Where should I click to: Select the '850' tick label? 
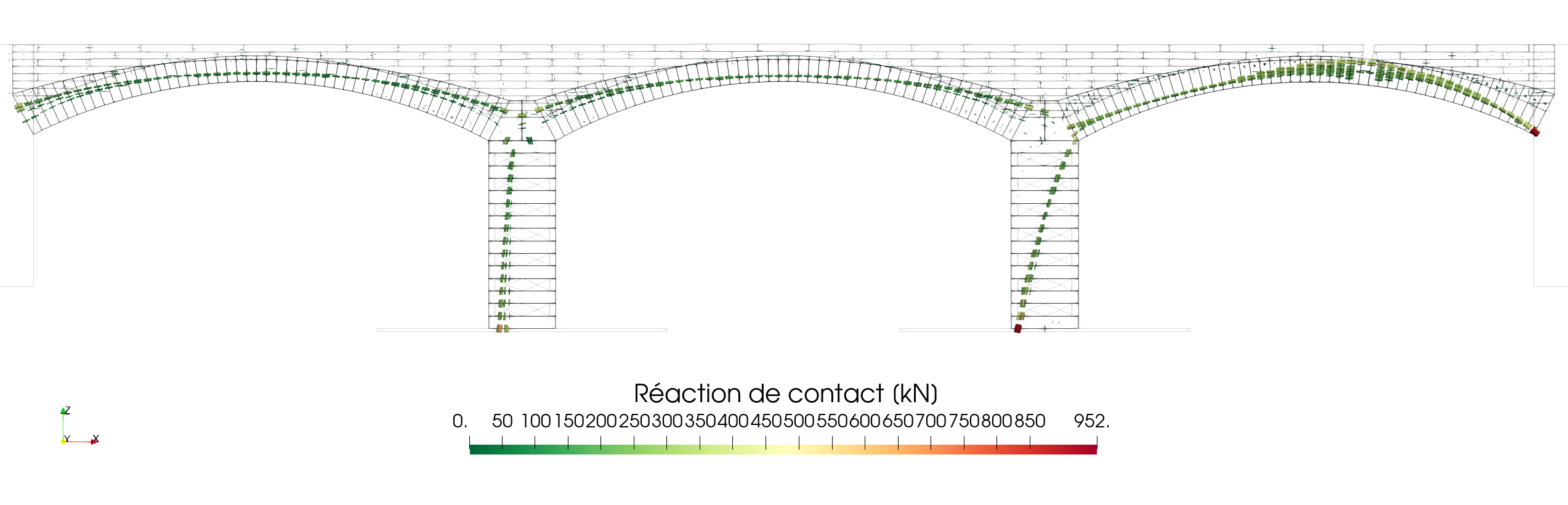pyautogui.click(x=1030, y=421)
